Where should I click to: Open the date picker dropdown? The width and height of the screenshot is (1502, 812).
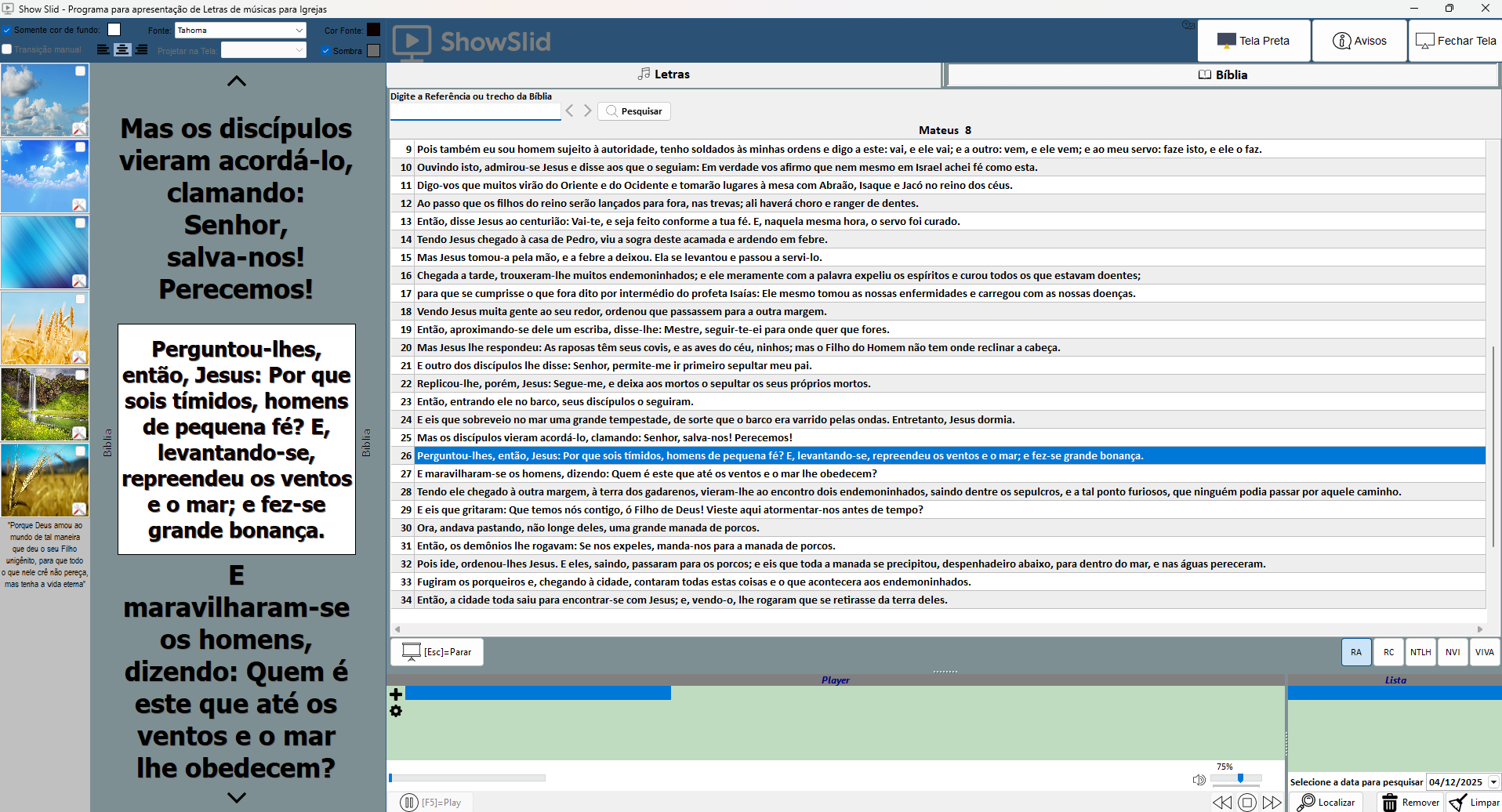coord(1493,781)
